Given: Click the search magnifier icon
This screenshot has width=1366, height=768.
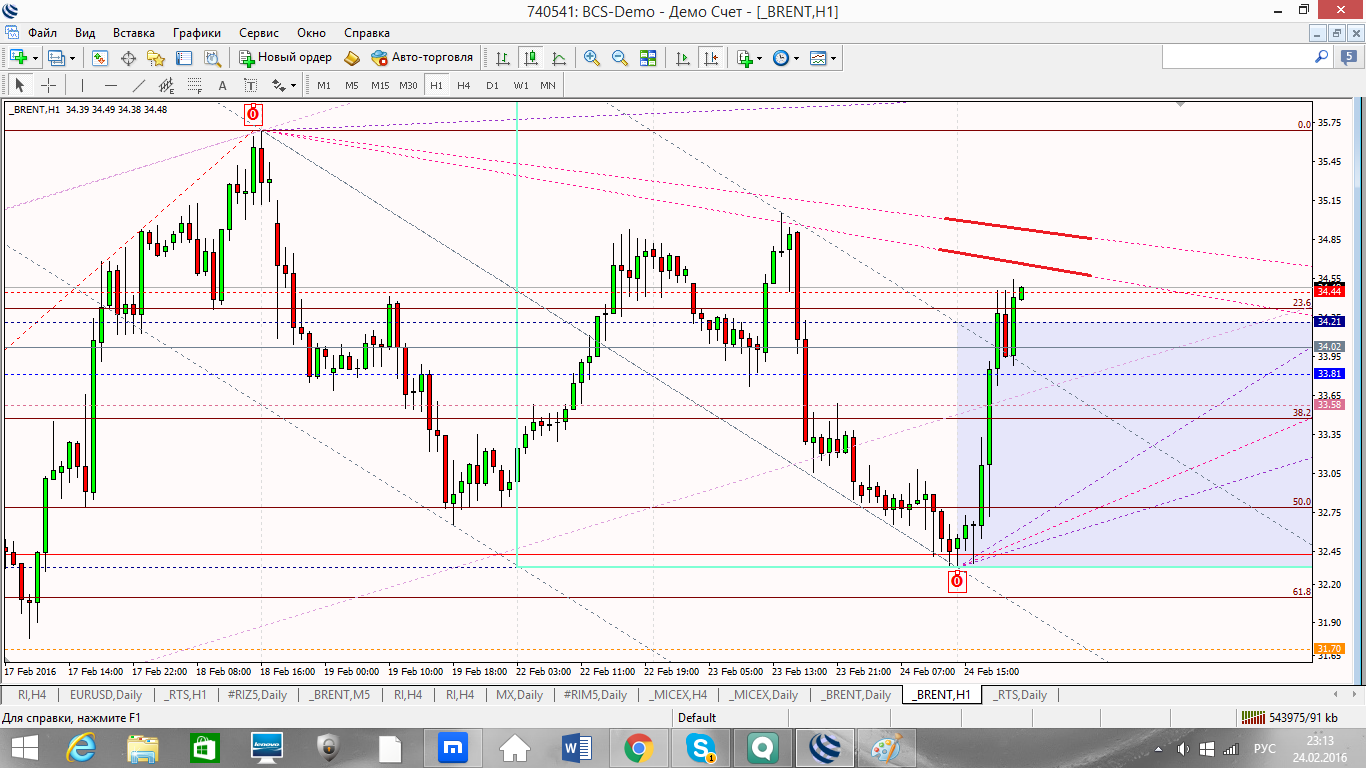Looking at the screenshot, I should (1321, 58).
